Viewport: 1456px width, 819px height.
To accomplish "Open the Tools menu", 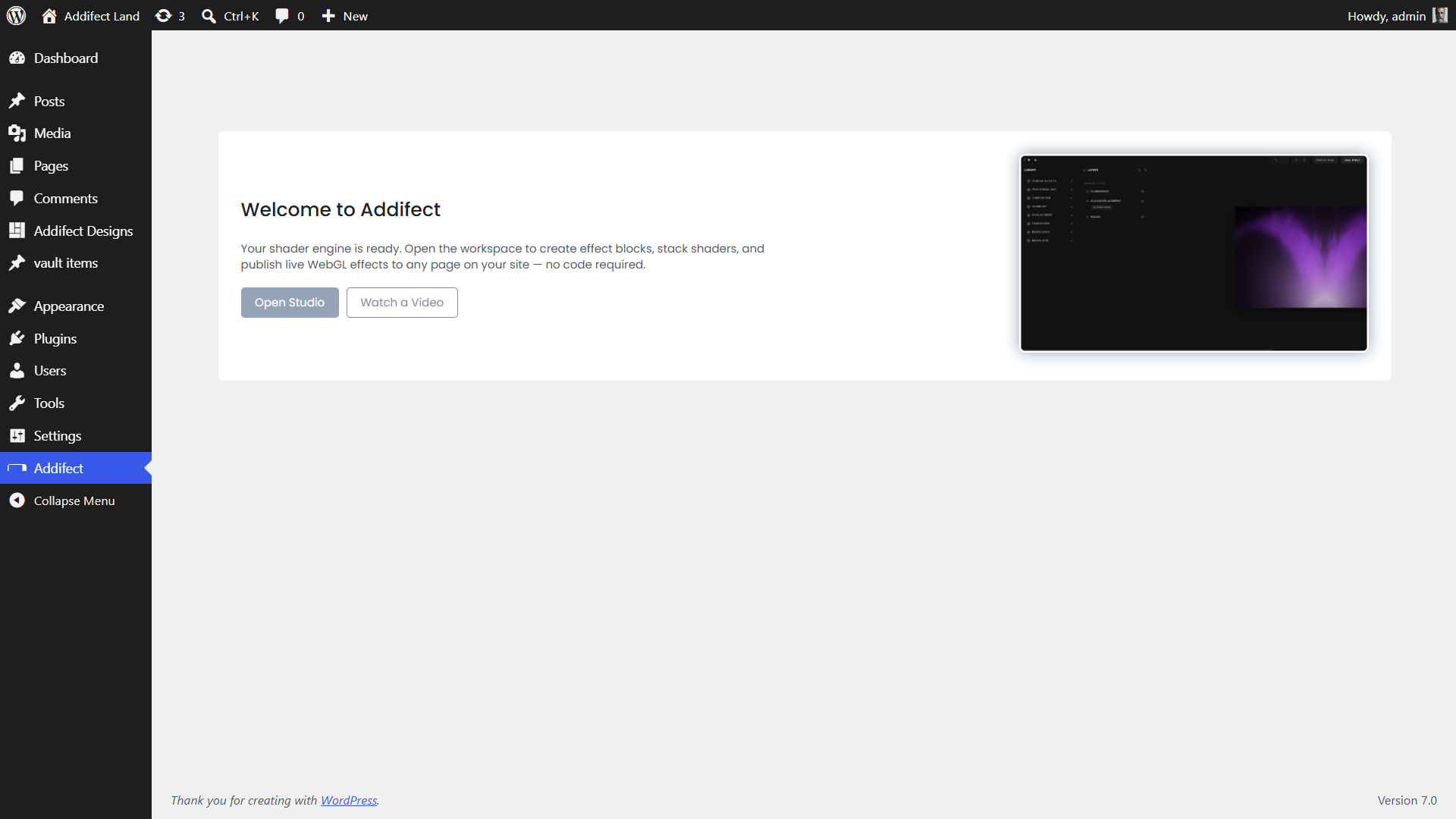I will [76, 403].
